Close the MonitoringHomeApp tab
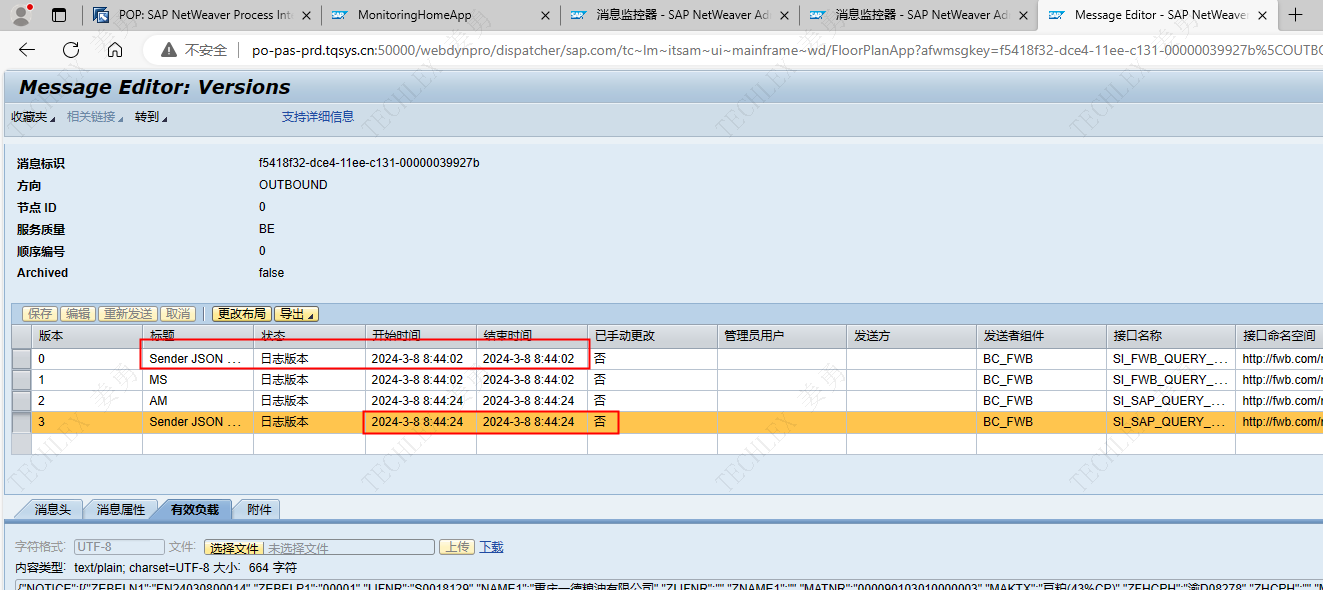 [544, 15]
